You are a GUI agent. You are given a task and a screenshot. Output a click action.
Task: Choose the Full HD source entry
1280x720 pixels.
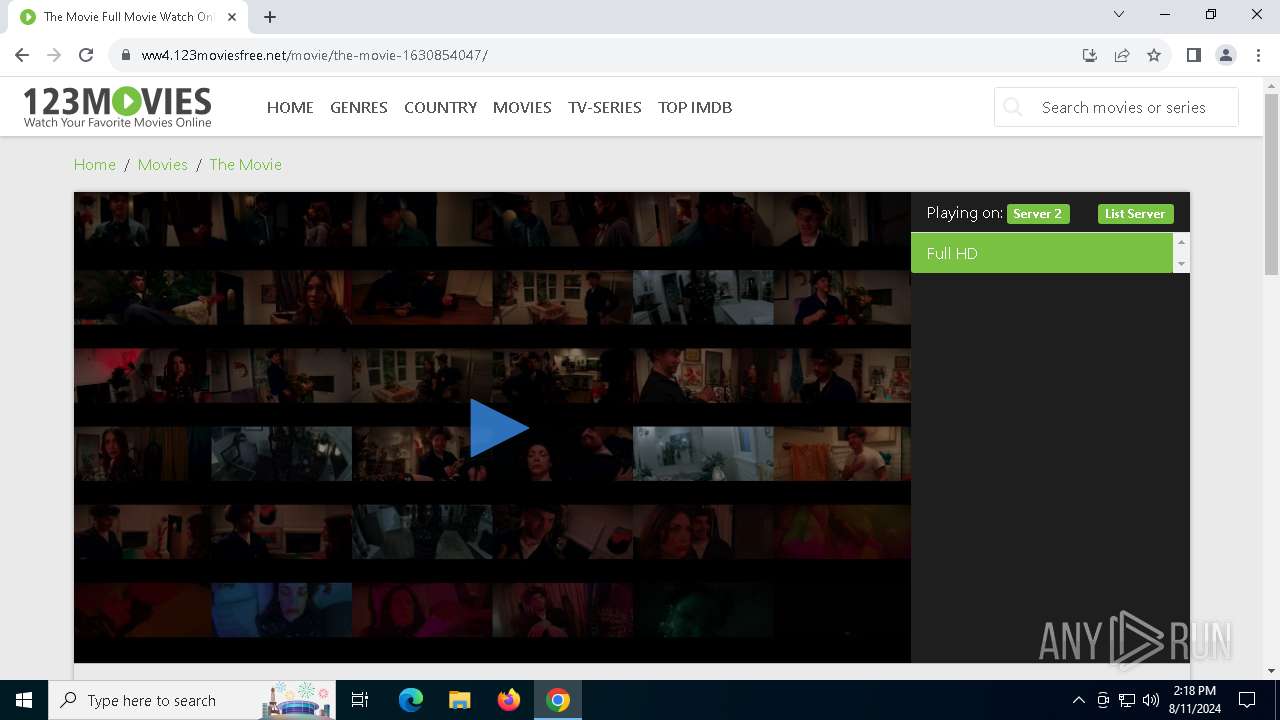[1041, 253]
